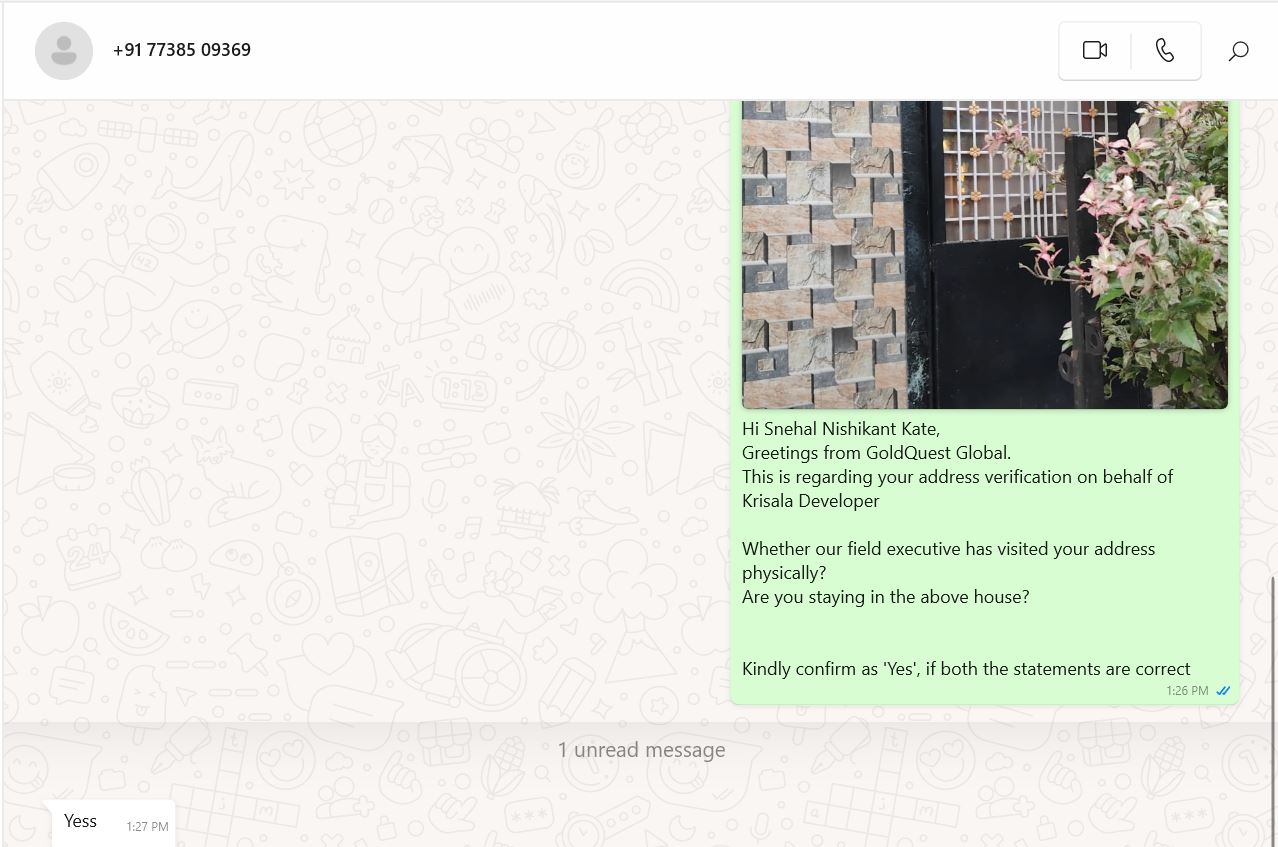Click the blue double-check read receipt

pyautogui.click(x=1223, y=691)
